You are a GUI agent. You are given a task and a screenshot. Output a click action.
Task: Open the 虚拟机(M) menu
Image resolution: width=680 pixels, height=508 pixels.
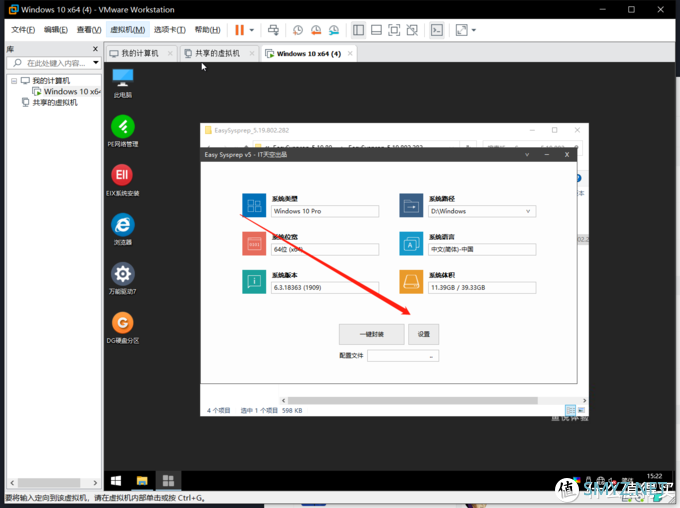(128, 29)
